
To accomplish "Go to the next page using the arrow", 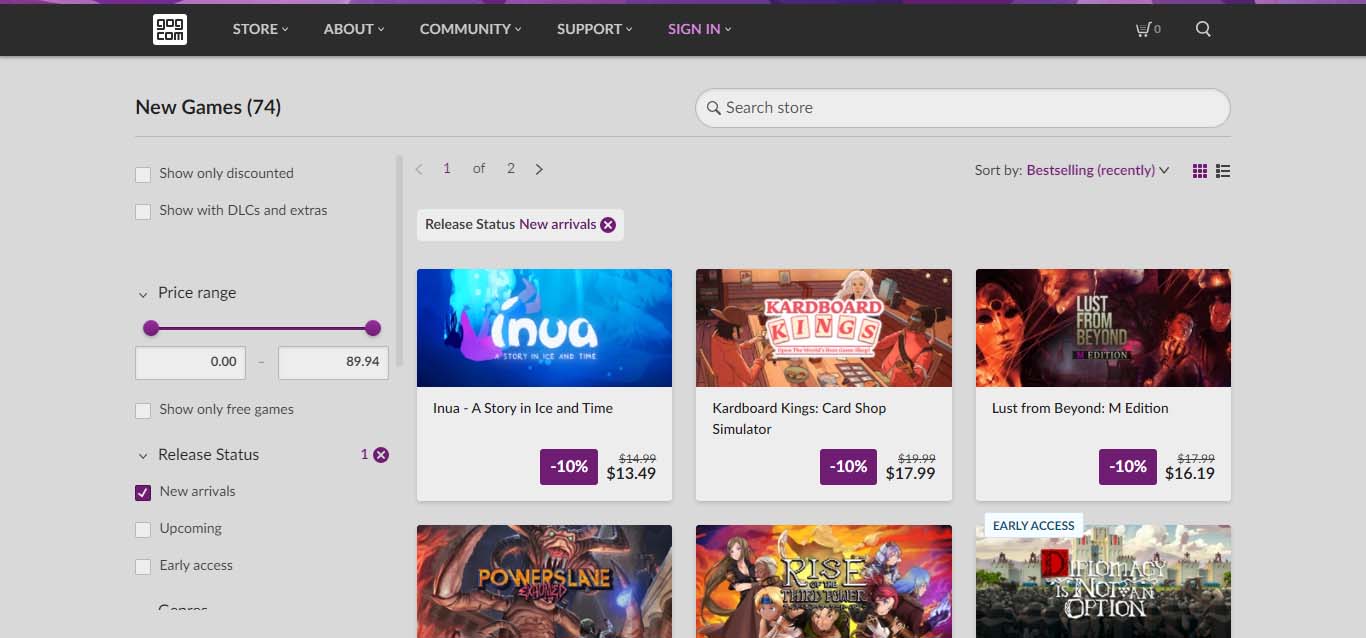I will (539, 169).
